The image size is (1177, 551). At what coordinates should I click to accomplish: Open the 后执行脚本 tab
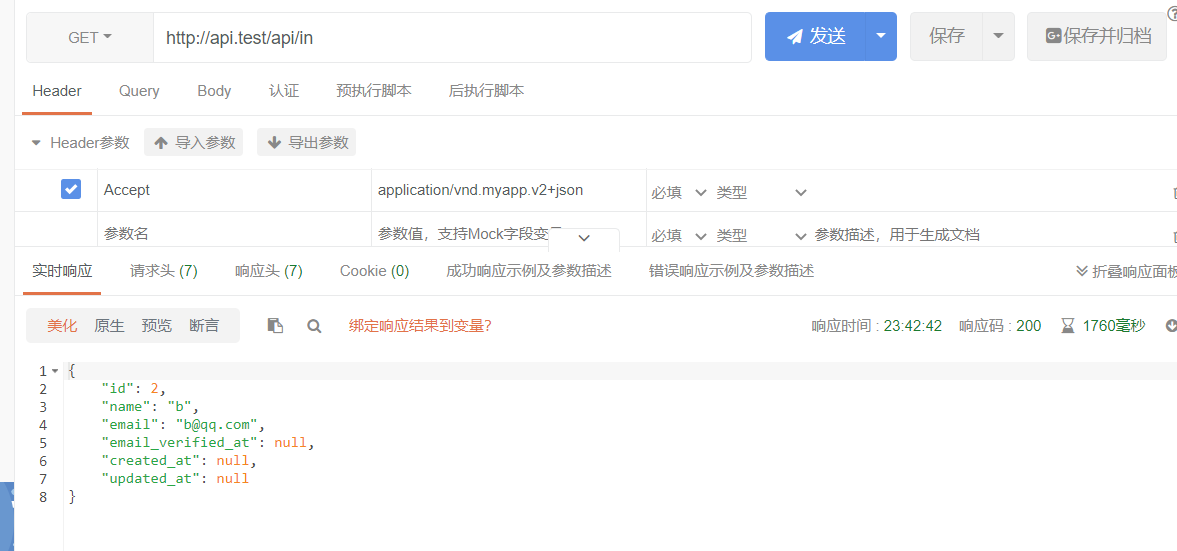486,91
